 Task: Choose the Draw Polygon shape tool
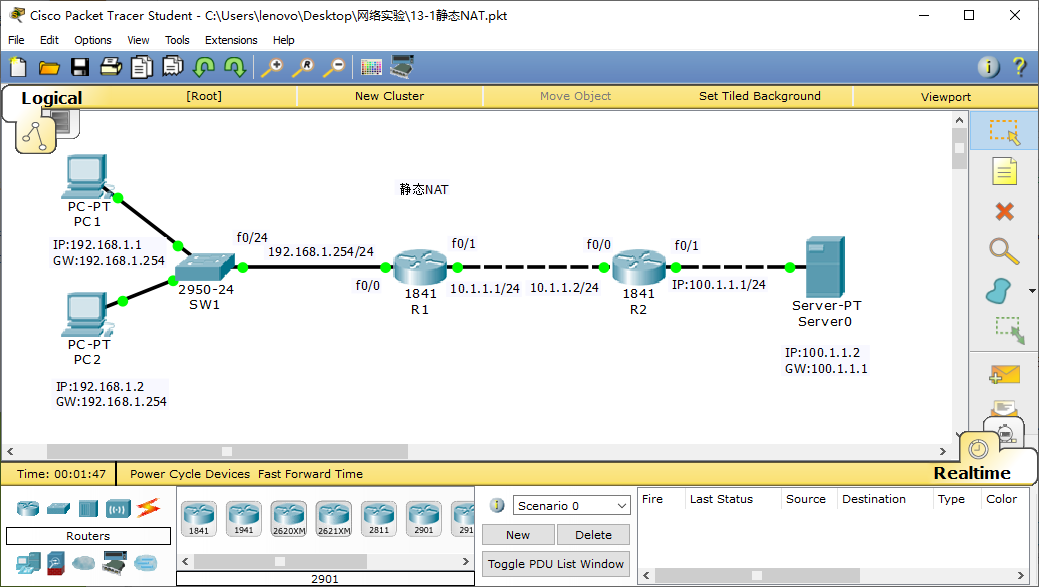point(998,291)
